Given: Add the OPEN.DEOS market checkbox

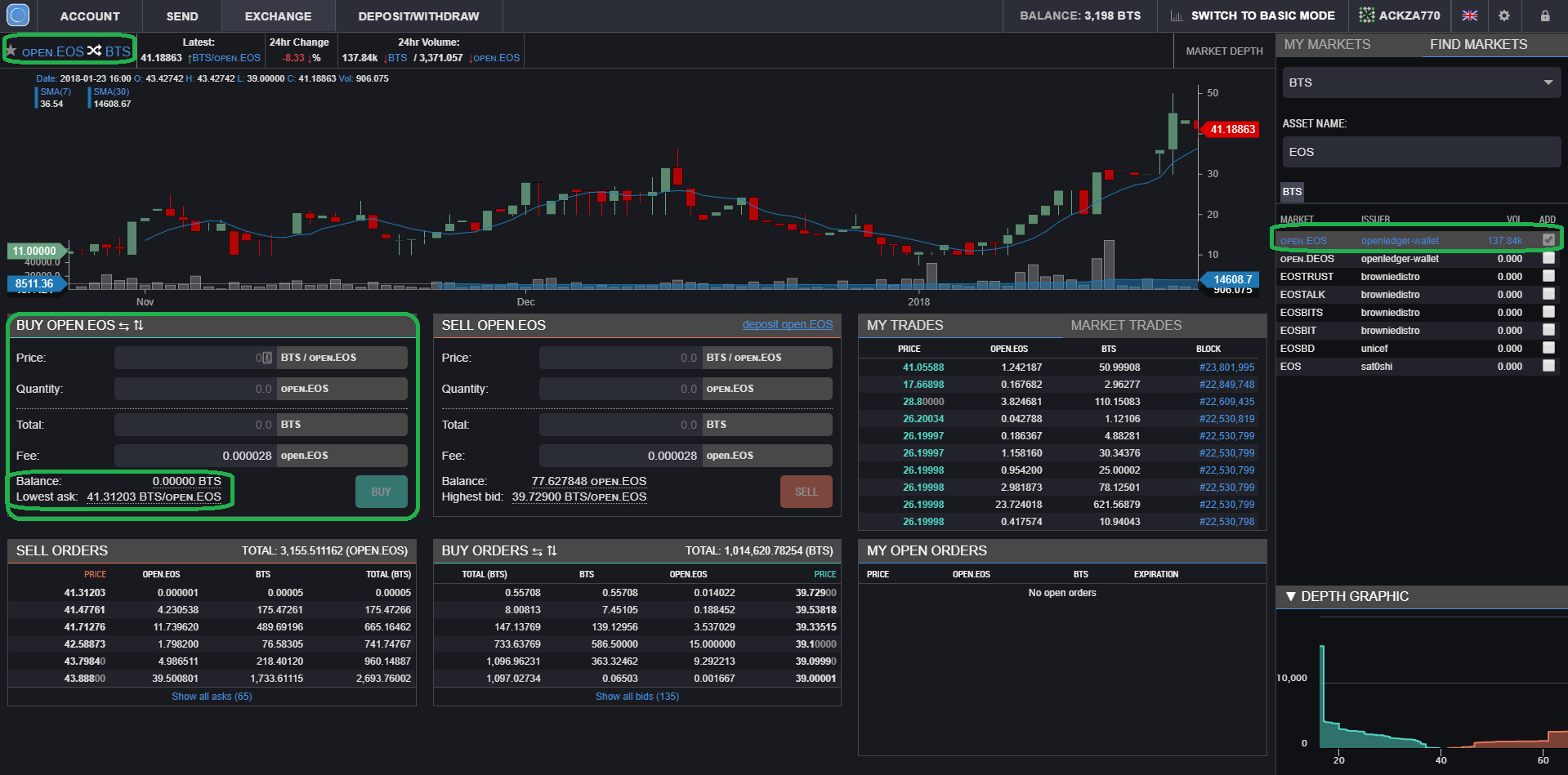Looking at the screenshot, I should tap(1548, 258).
